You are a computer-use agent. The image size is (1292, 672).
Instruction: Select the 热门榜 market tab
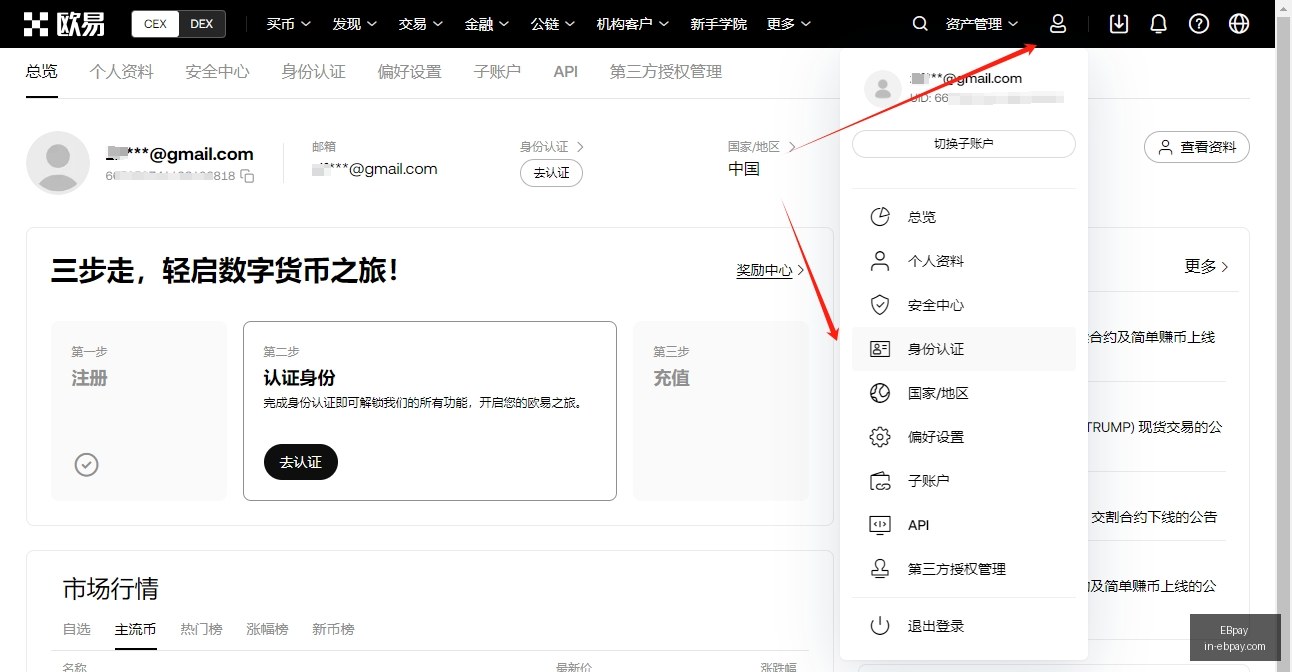pyautogui.click(x=201, y=629)
